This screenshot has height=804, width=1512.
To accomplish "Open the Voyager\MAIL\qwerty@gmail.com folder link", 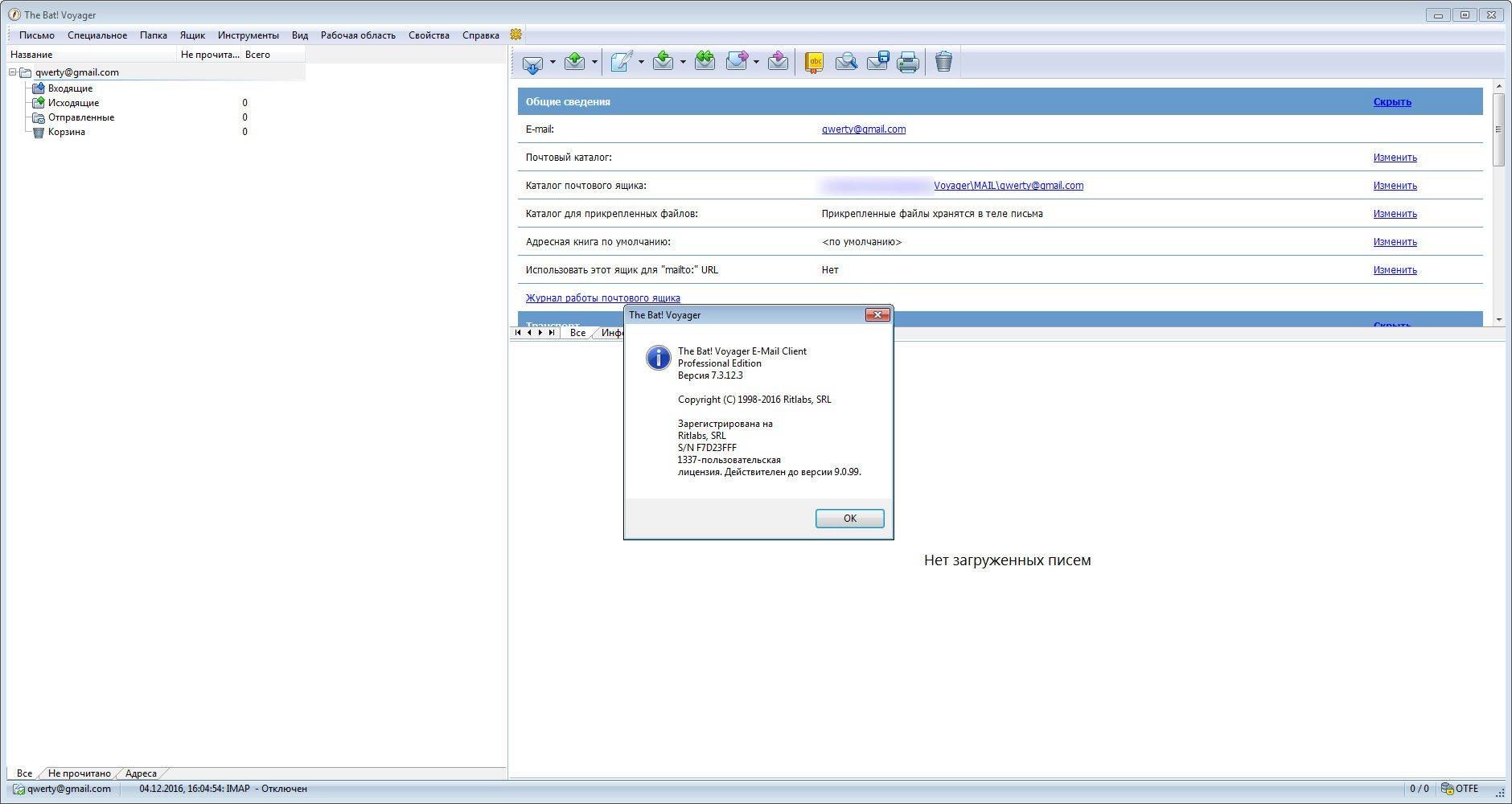I will pyautogui.click(x=1009, y=186).
